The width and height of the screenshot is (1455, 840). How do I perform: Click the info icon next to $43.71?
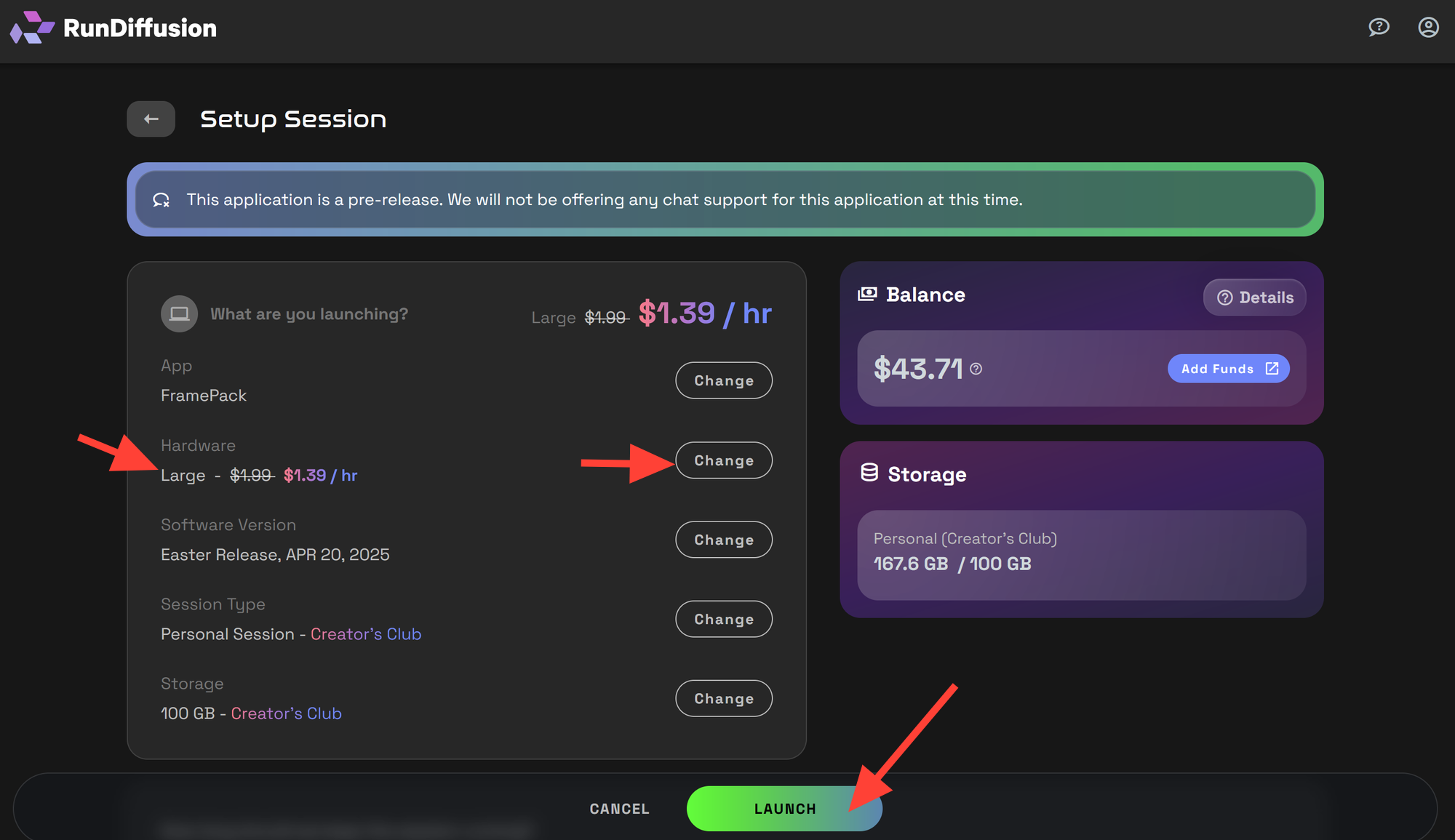coord(976,369)
